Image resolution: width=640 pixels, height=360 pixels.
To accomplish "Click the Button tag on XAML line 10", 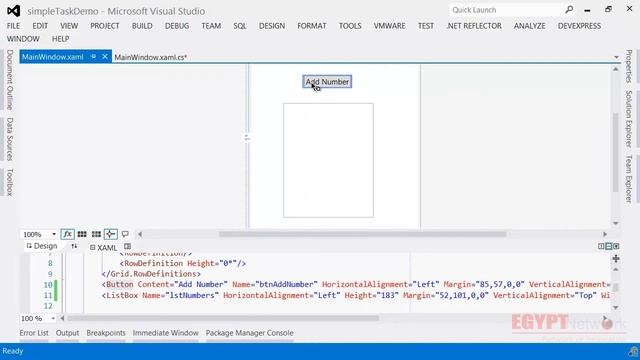I will [120, 284].
